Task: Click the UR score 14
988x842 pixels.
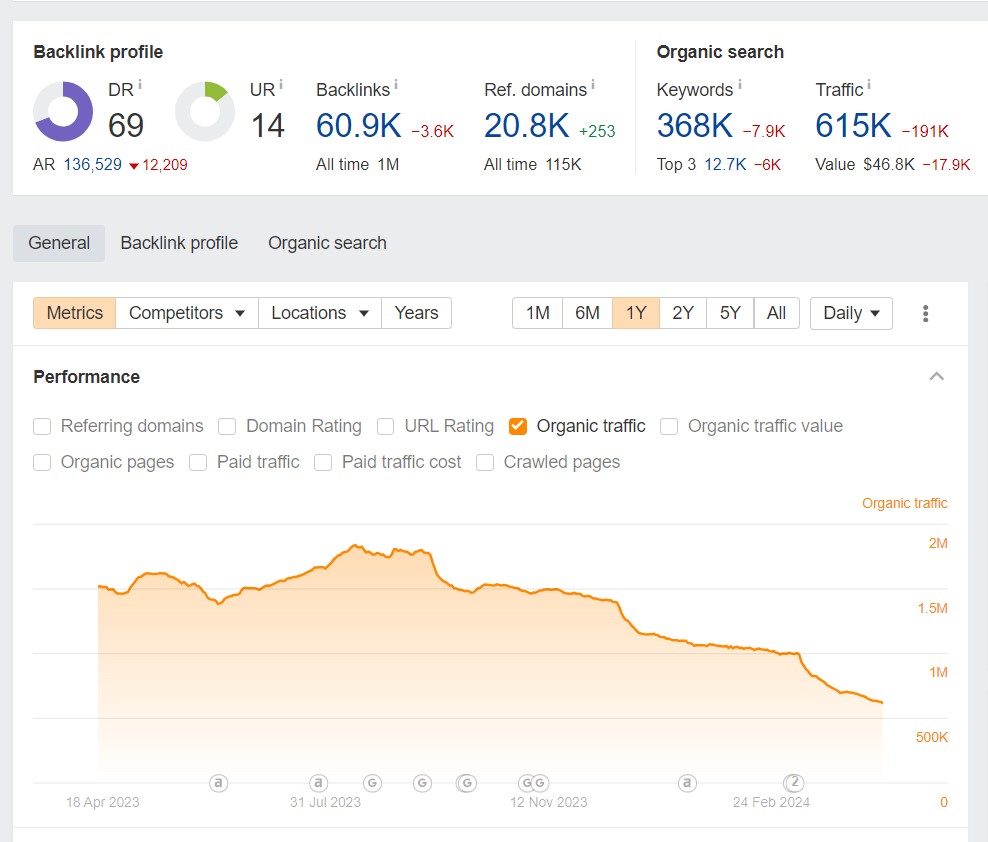Action: (x=268, y=125)
